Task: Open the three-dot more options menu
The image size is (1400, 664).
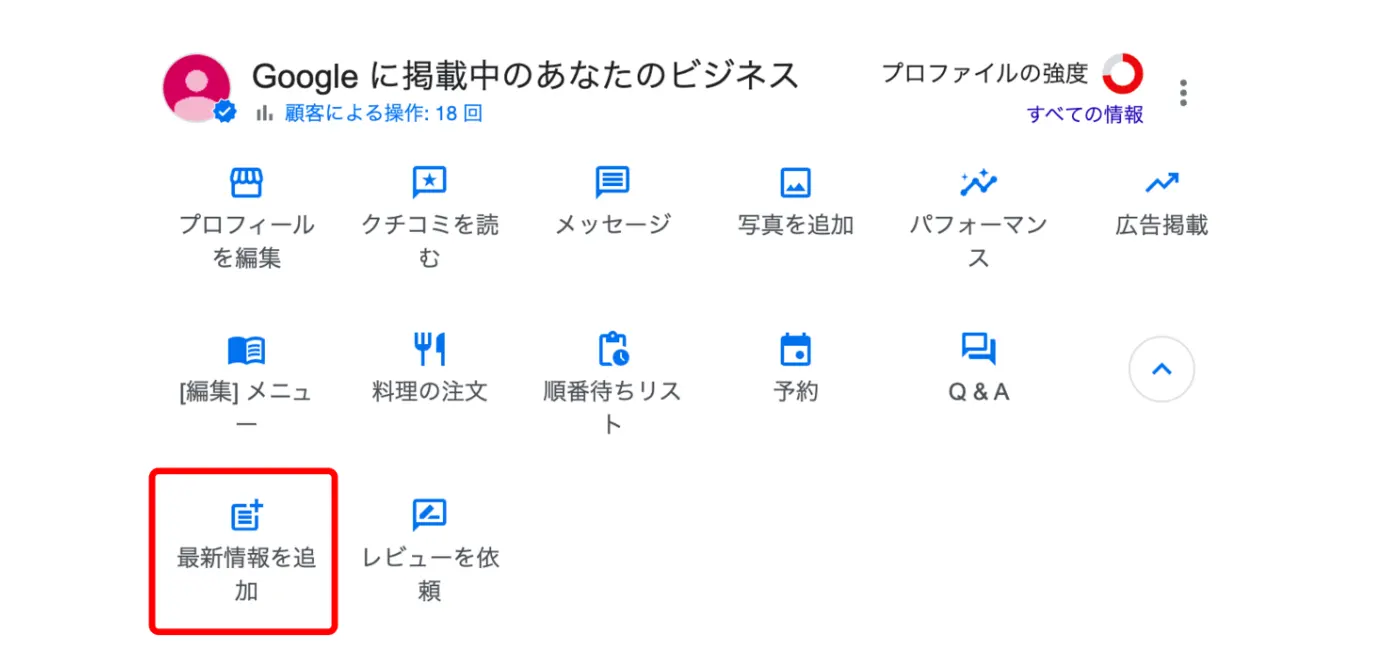Action: coord(1183,93)
